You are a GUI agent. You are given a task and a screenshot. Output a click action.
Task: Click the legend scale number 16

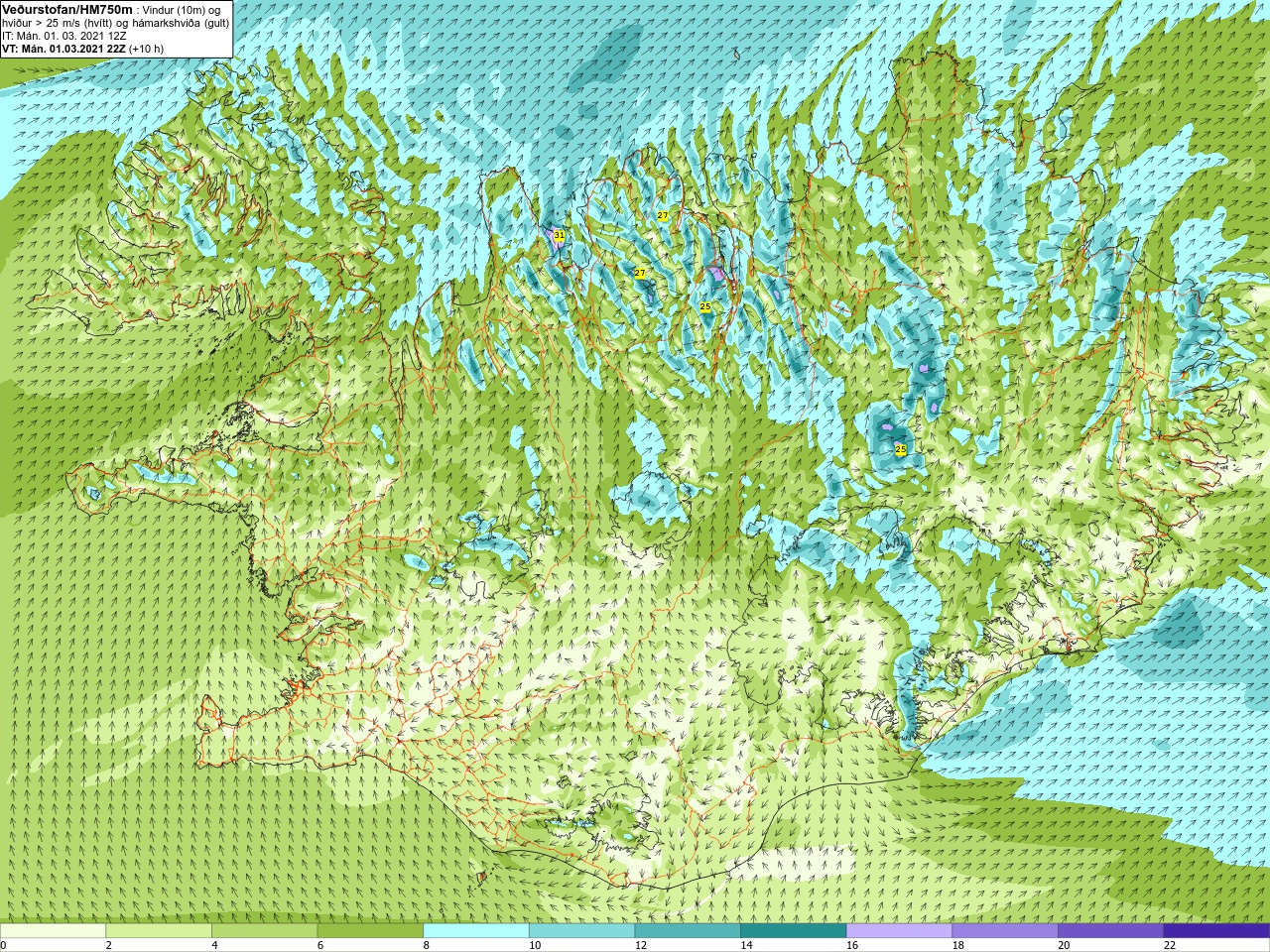tap(852, 945)
